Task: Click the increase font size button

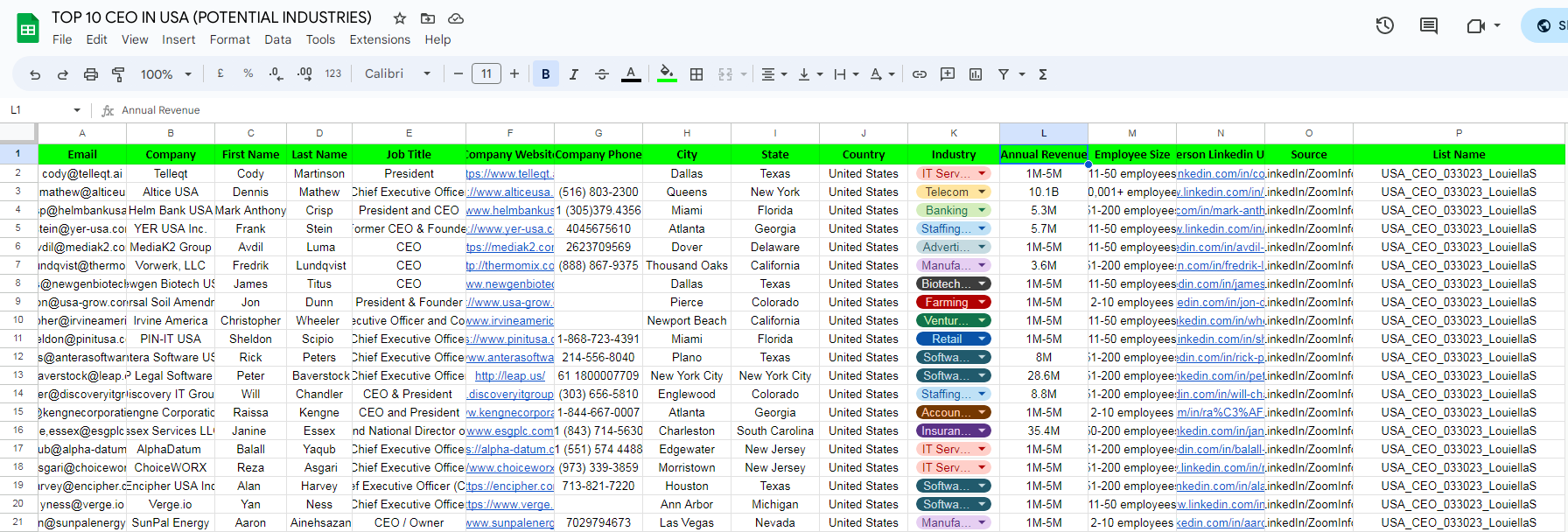Action: [x=514, y=74]
